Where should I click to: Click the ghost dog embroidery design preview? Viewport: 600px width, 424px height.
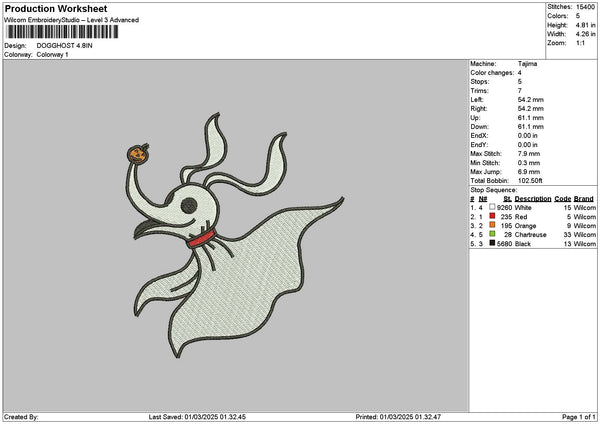click(x=233, y=235)
